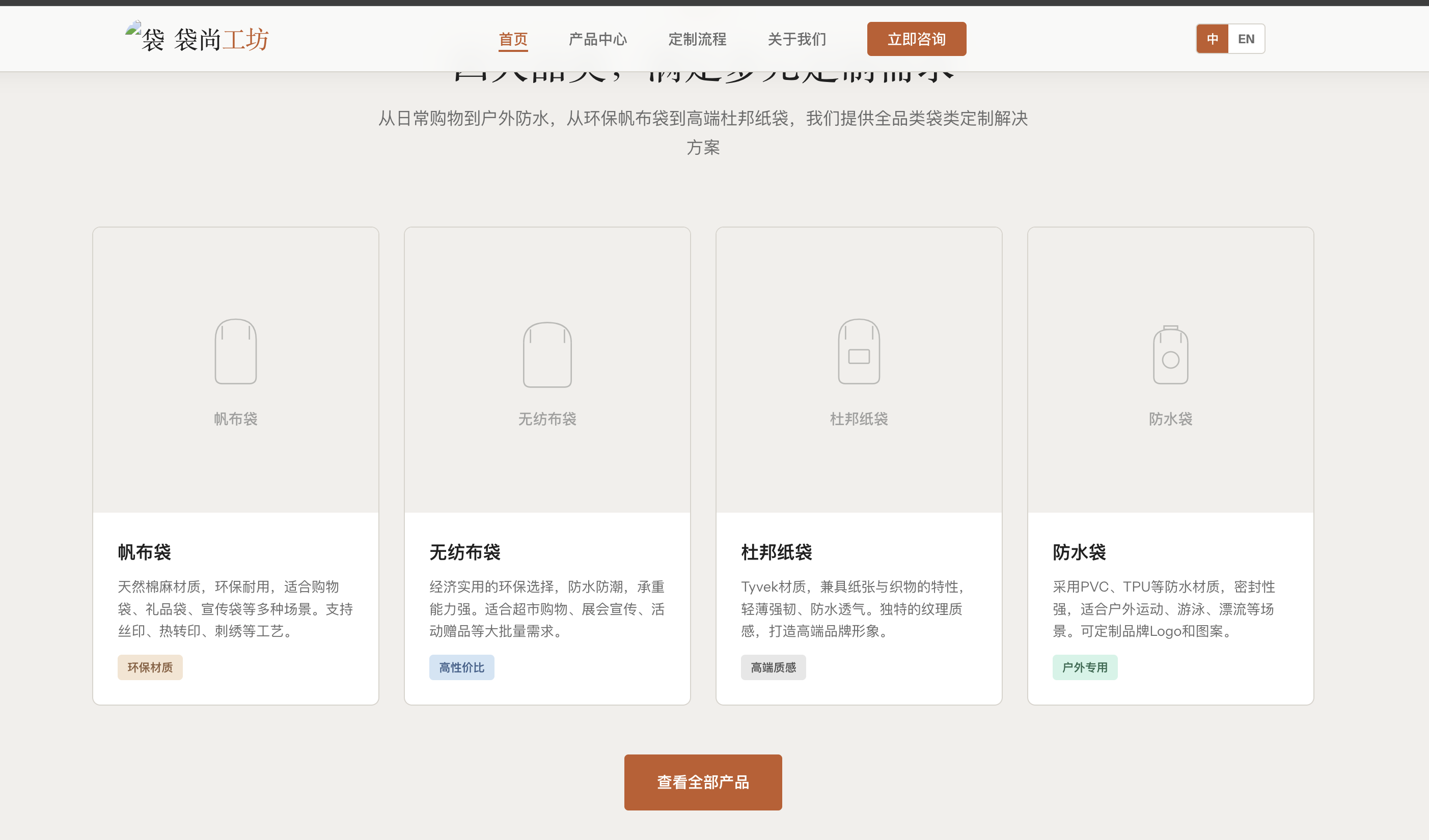Click the 环保材质 tag
The width and height of the screenshot is (1429, 840).
pyautogui.click(x=150, y=668)
